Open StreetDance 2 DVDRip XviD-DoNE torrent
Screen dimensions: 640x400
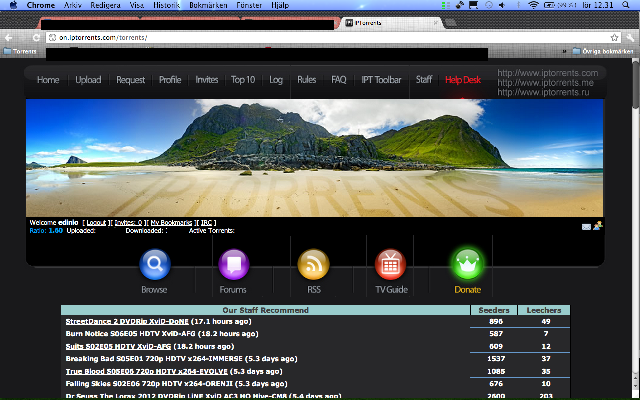[x=127, y=322]
